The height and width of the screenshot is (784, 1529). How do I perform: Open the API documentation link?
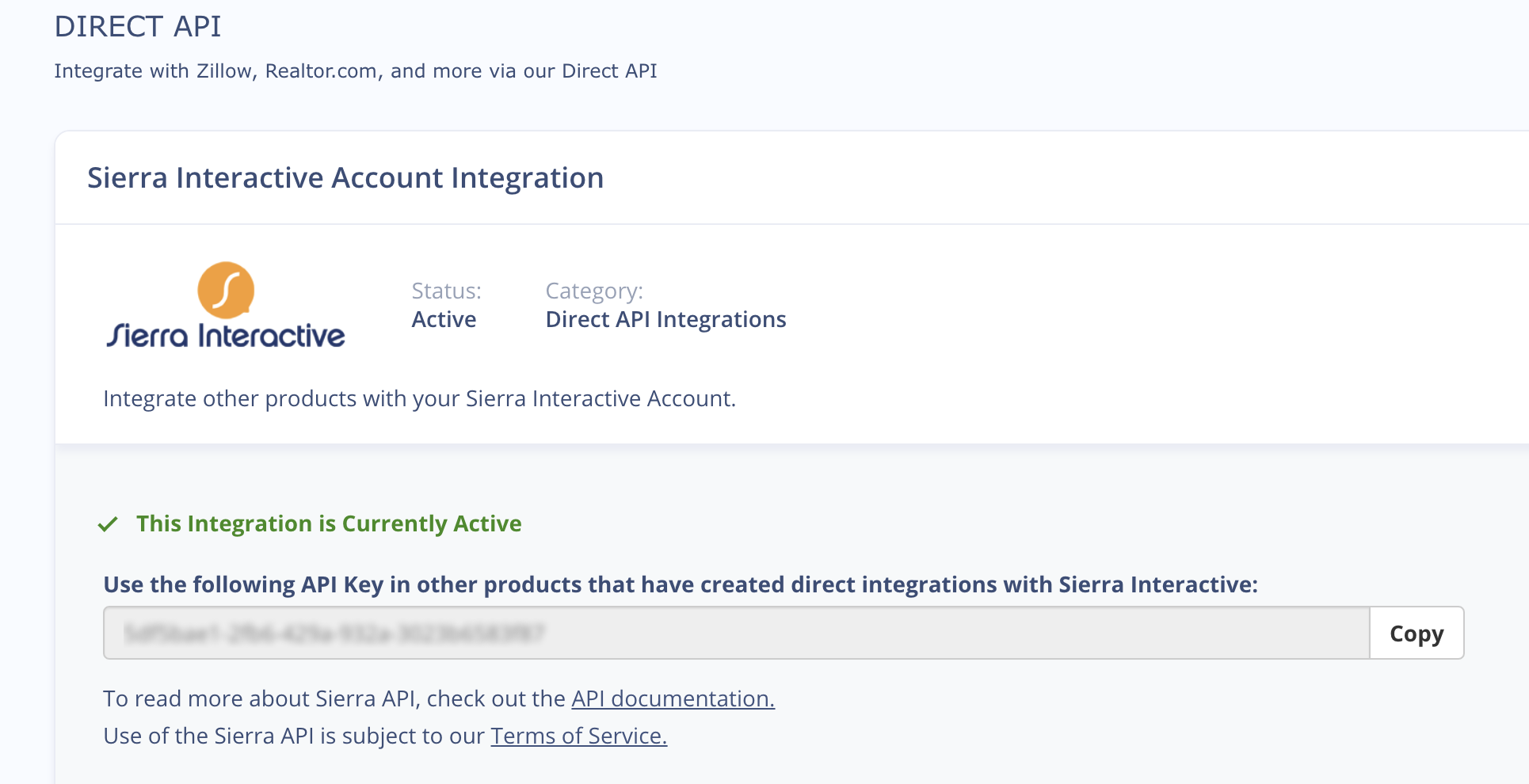click(x=673, y=698)
